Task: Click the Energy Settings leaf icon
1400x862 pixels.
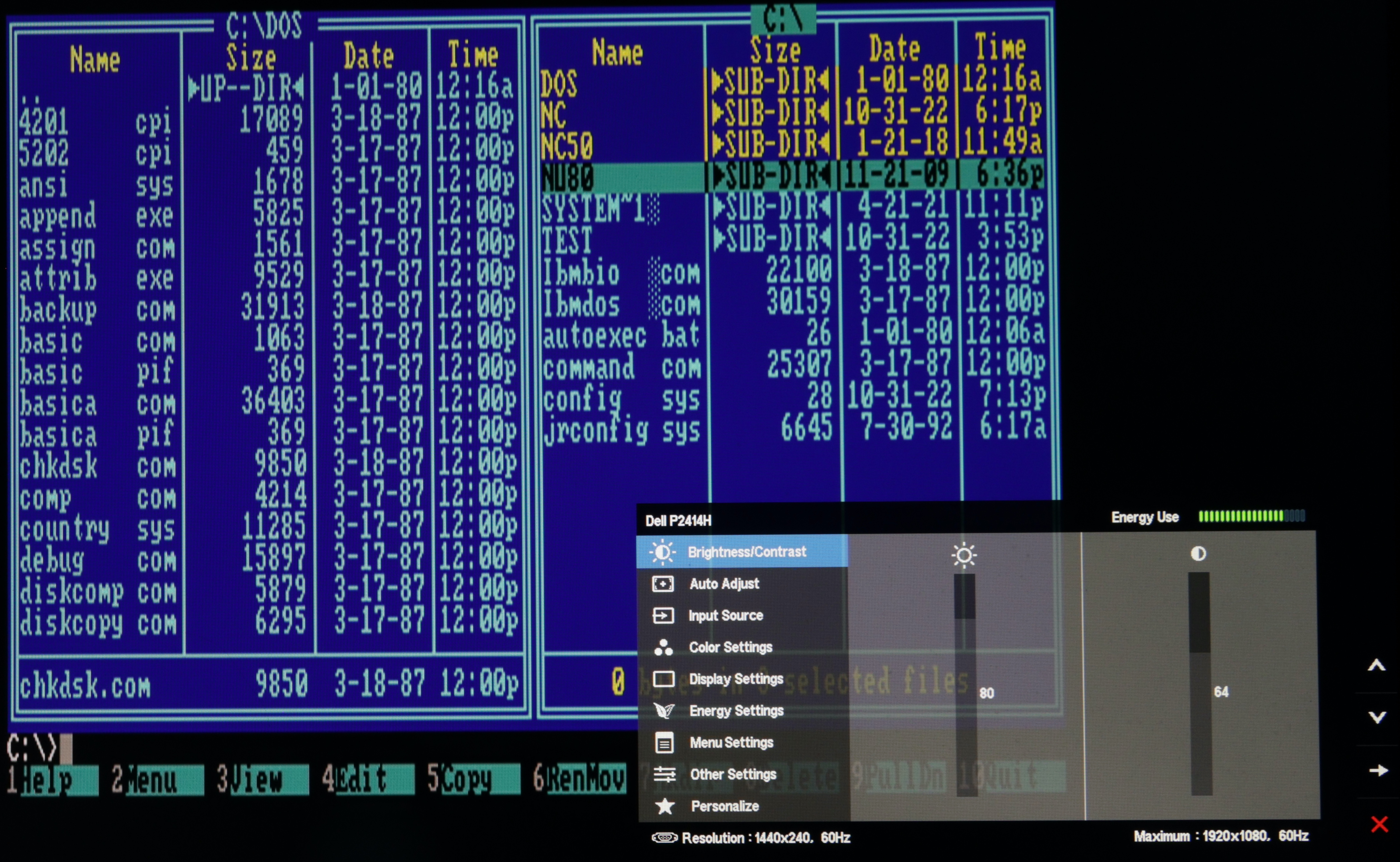Action: [664, 711]
